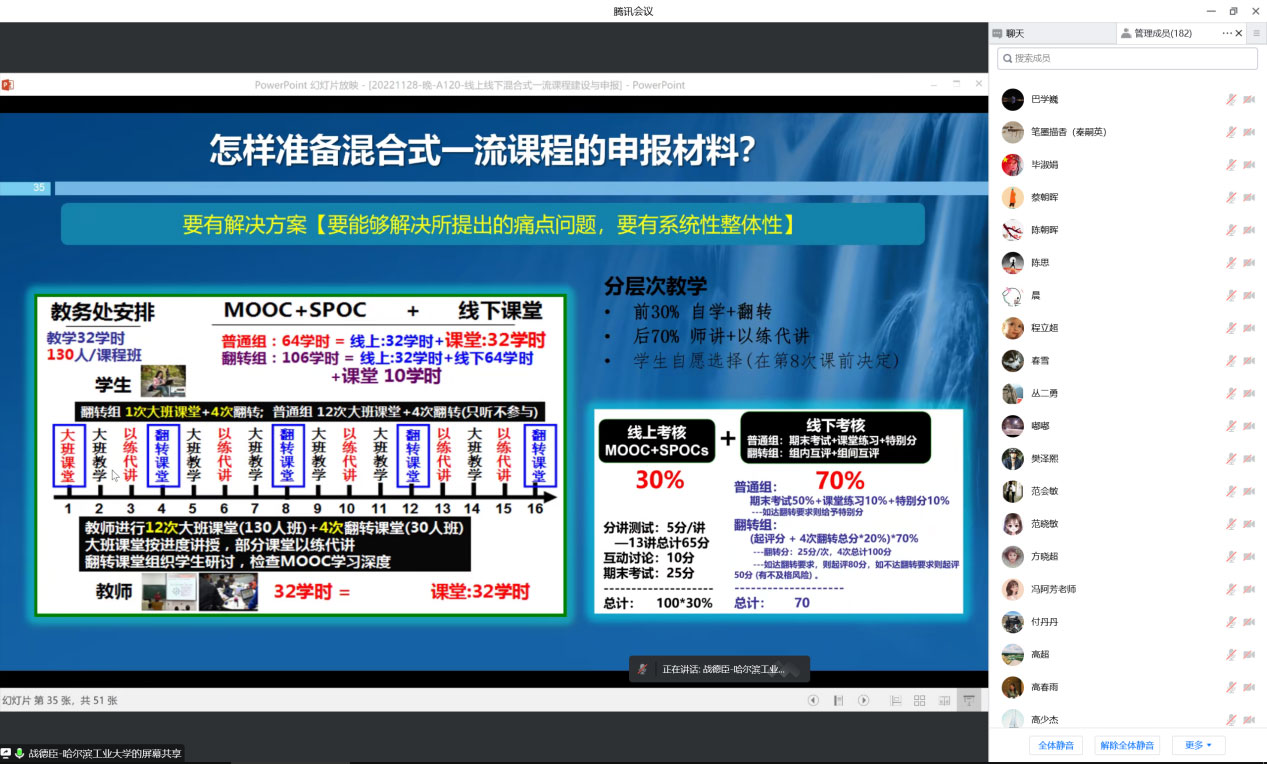The height and width of the screenshot is (764, 1267).
Task: Switch to the 聊天 tab
Action: (1014, 33)
